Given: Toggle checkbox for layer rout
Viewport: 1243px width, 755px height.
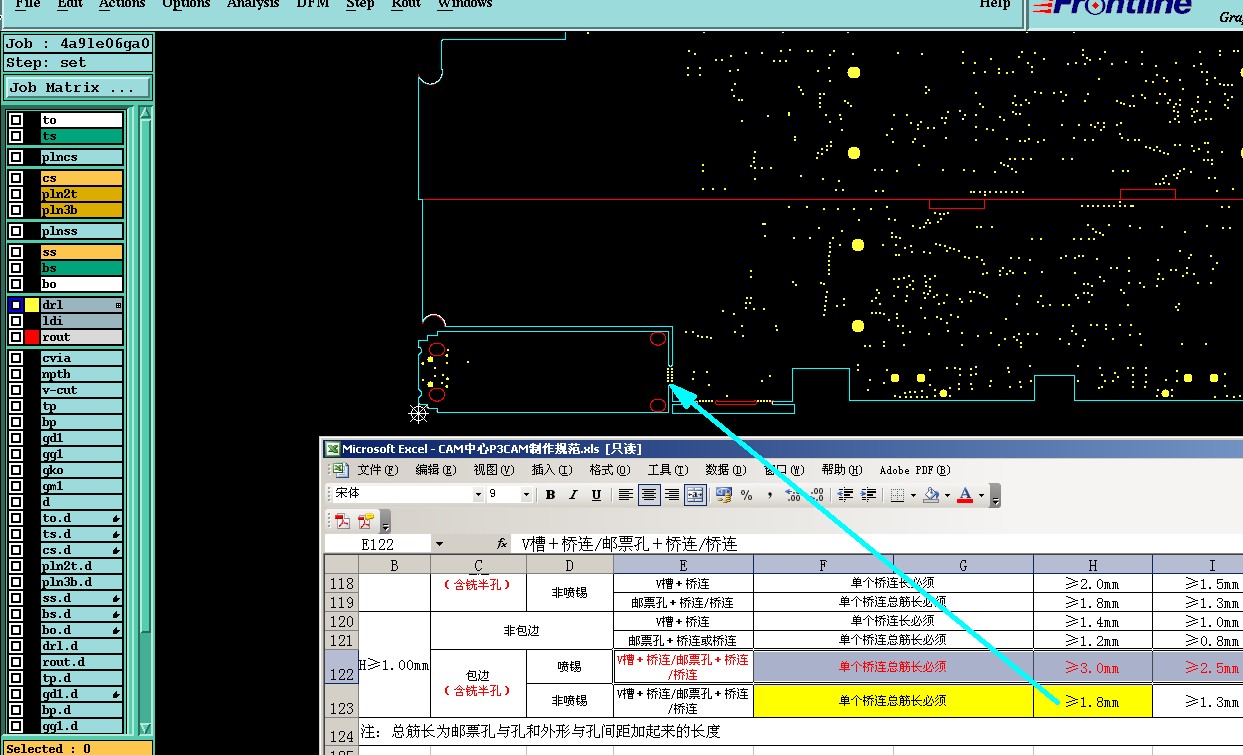Looking at the screenshot, I should click(16, 337).
